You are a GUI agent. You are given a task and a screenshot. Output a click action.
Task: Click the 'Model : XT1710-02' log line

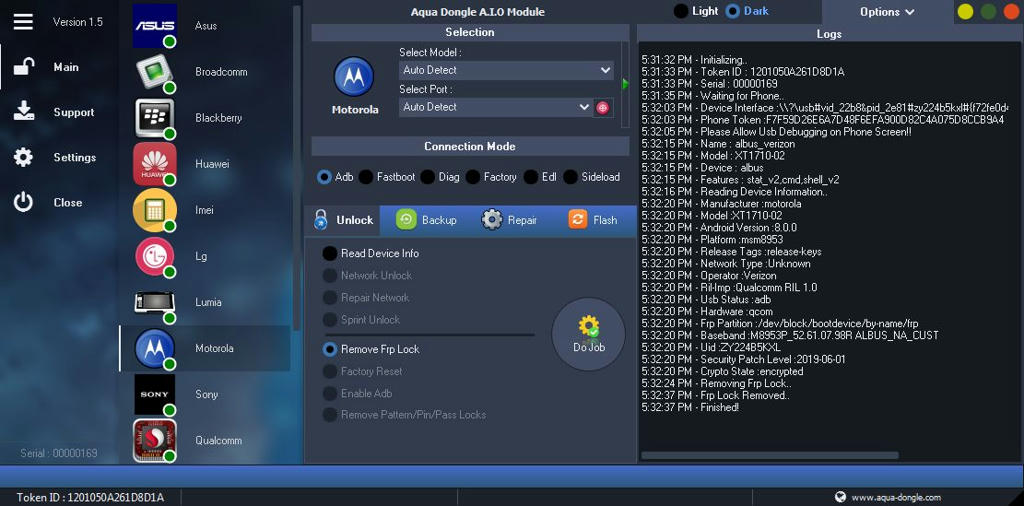pyautogui.click(x=713, y=156)
